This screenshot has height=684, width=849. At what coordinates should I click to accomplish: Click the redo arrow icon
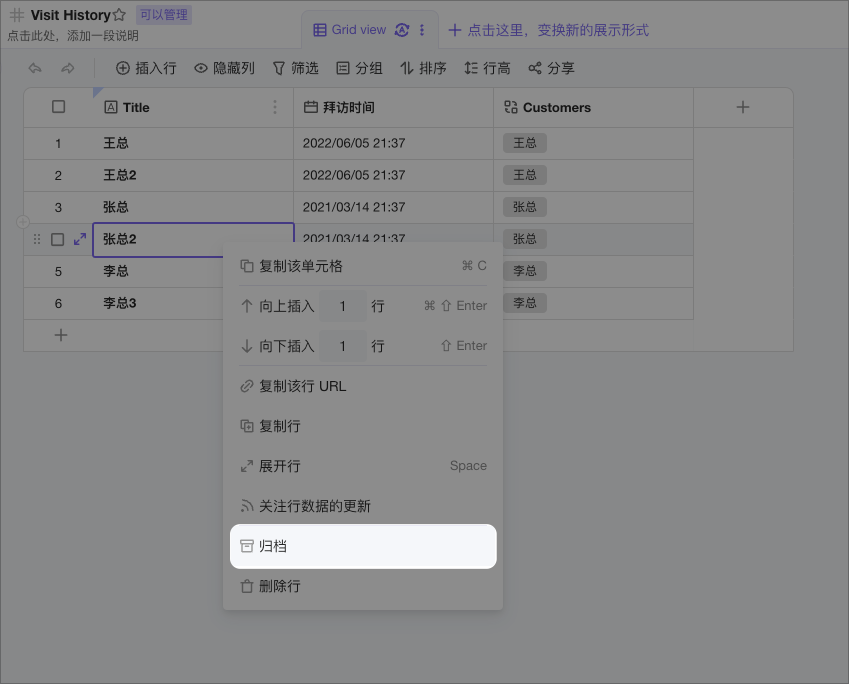point(68,68)
